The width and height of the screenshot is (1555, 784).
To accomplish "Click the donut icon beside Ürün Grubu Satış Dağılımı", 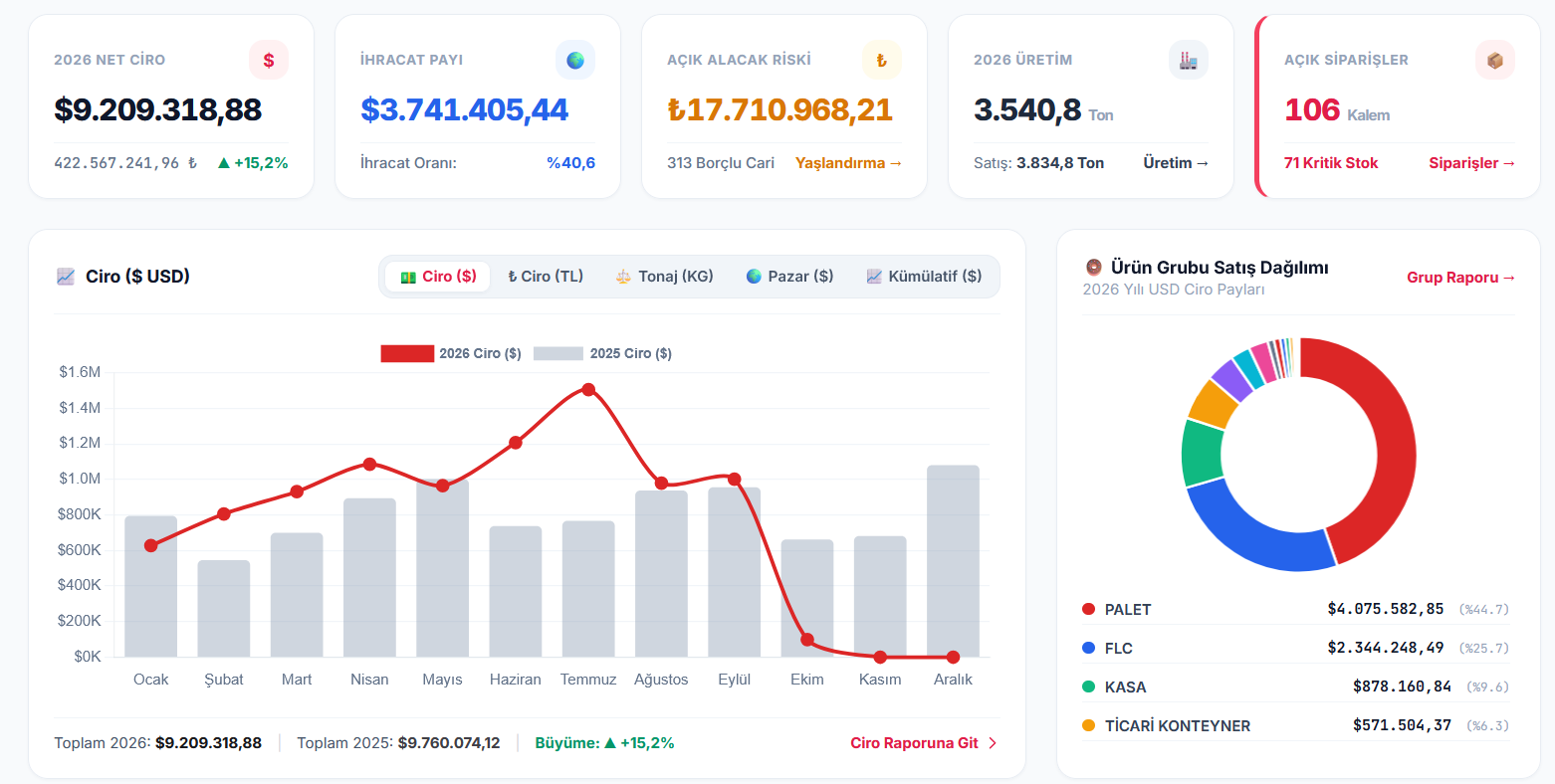I will pyautogui.click(x=1093, y=268).
